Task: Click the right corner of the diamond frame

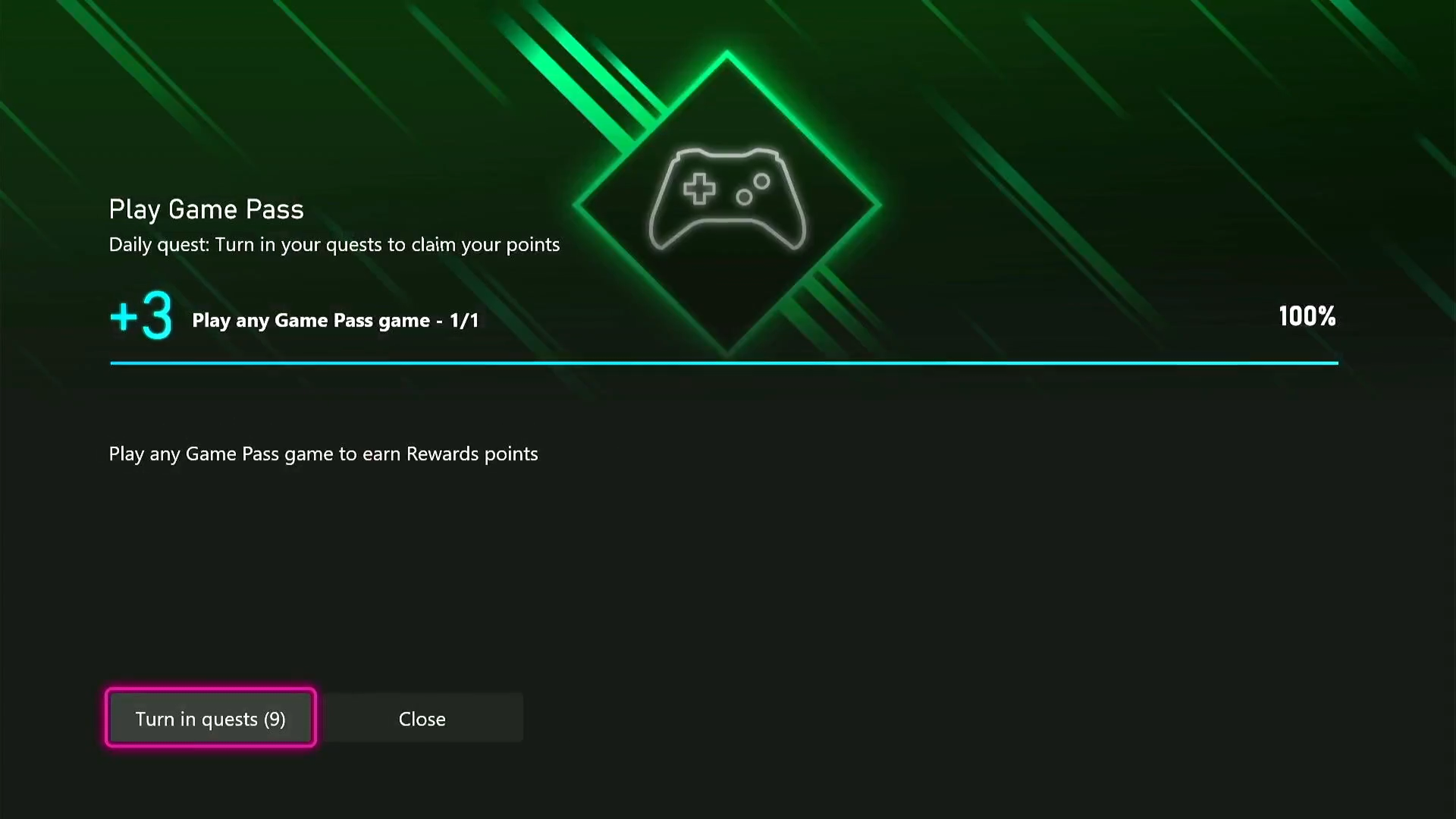Action: pos(874,204)
